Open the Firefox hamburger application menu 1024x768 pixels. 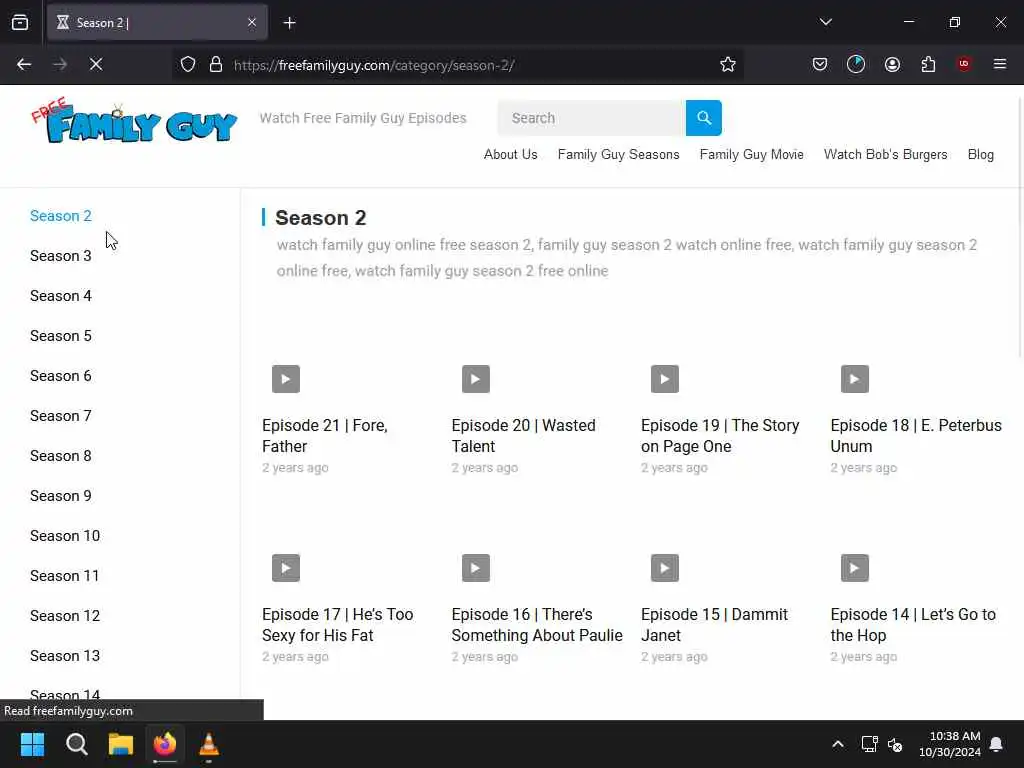(x=1000, y=64)
